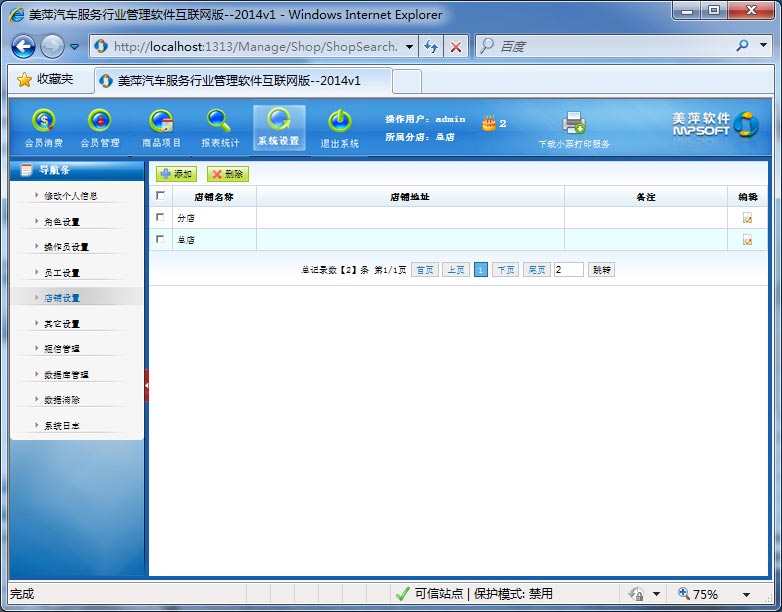Tick the checkbox for 分店 row
The image size is (782, 612).
[160, 217]
